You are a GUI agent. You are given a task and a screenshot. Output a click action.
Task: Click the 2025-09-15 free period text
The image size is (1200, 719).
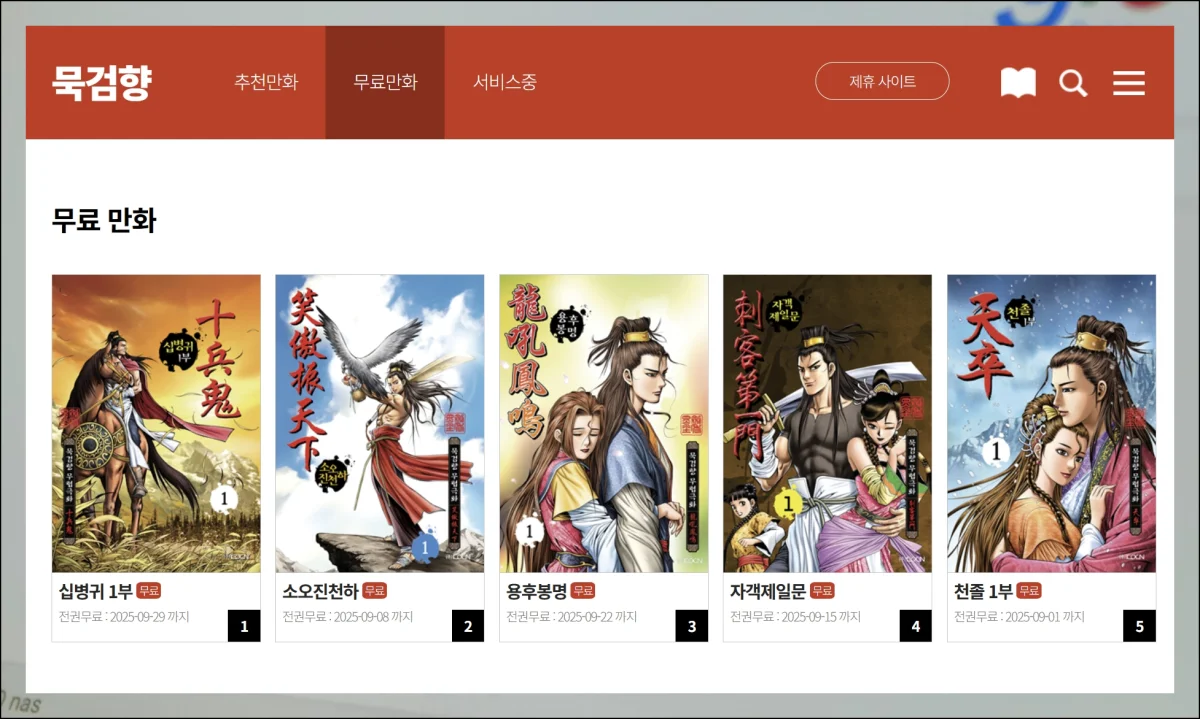pos(795,617)
